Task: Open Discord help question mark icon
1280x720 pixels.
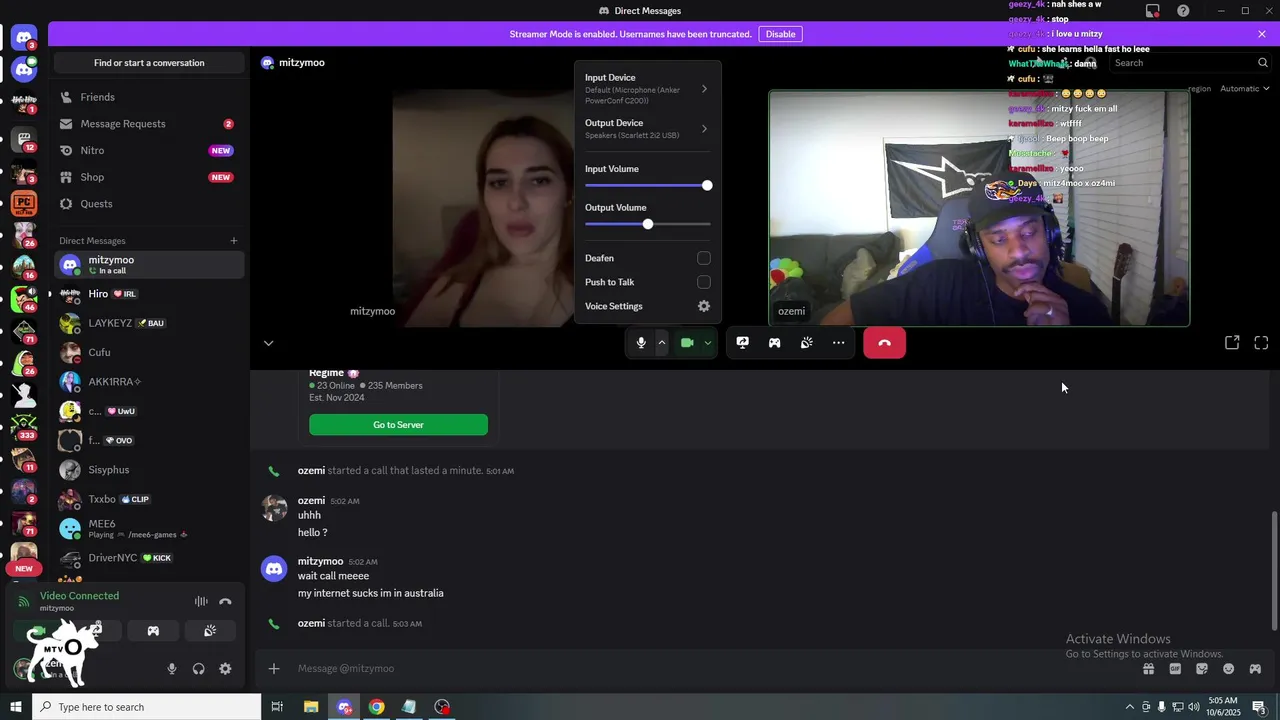Action: [1183, 11]
